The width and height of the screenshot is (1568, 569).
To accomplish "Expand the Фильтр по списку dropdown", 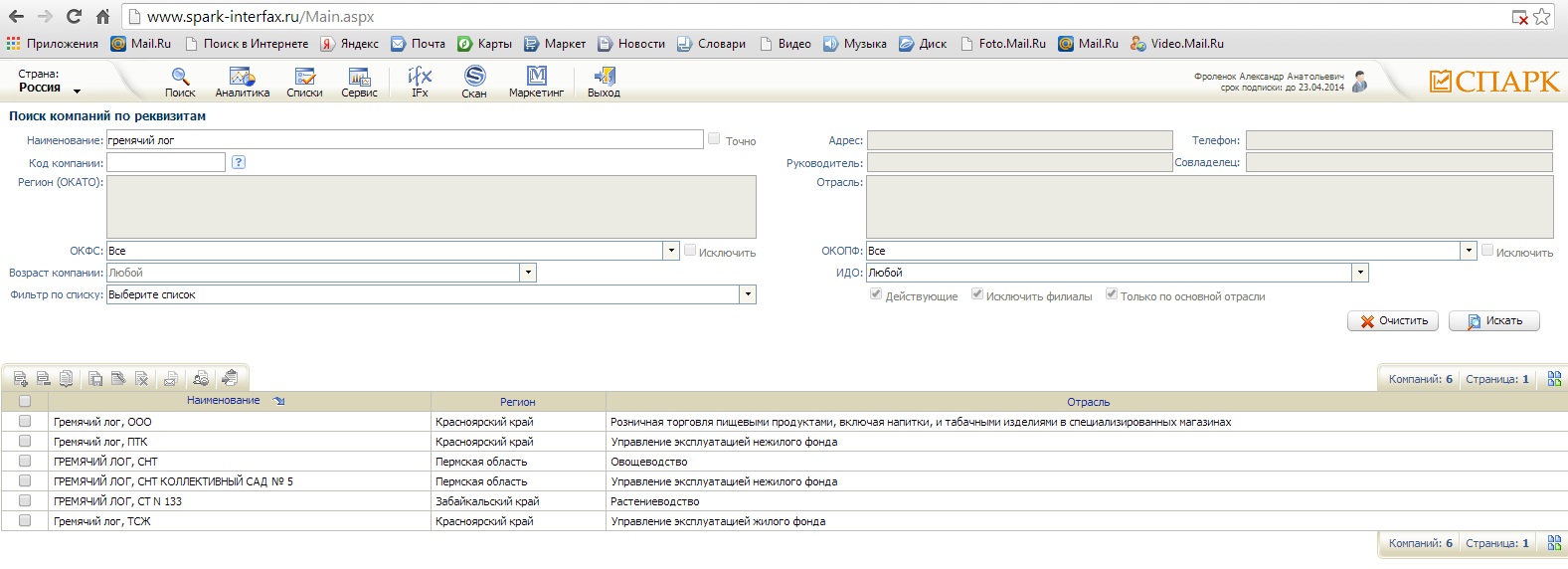I will (x=748, y=294).
